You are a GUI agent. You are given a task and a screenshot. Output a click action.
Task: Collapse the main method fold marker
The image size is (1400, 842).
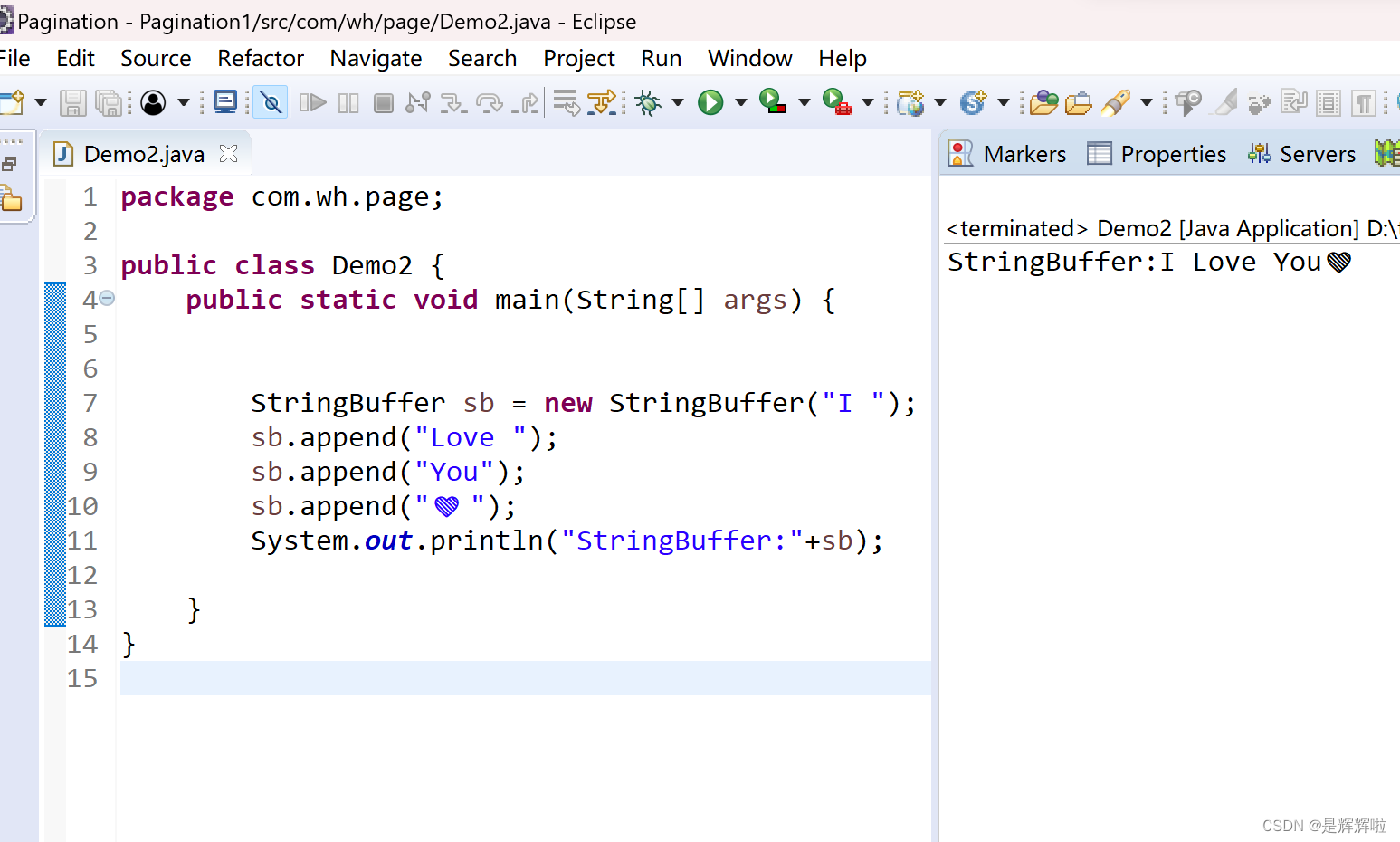107,298
